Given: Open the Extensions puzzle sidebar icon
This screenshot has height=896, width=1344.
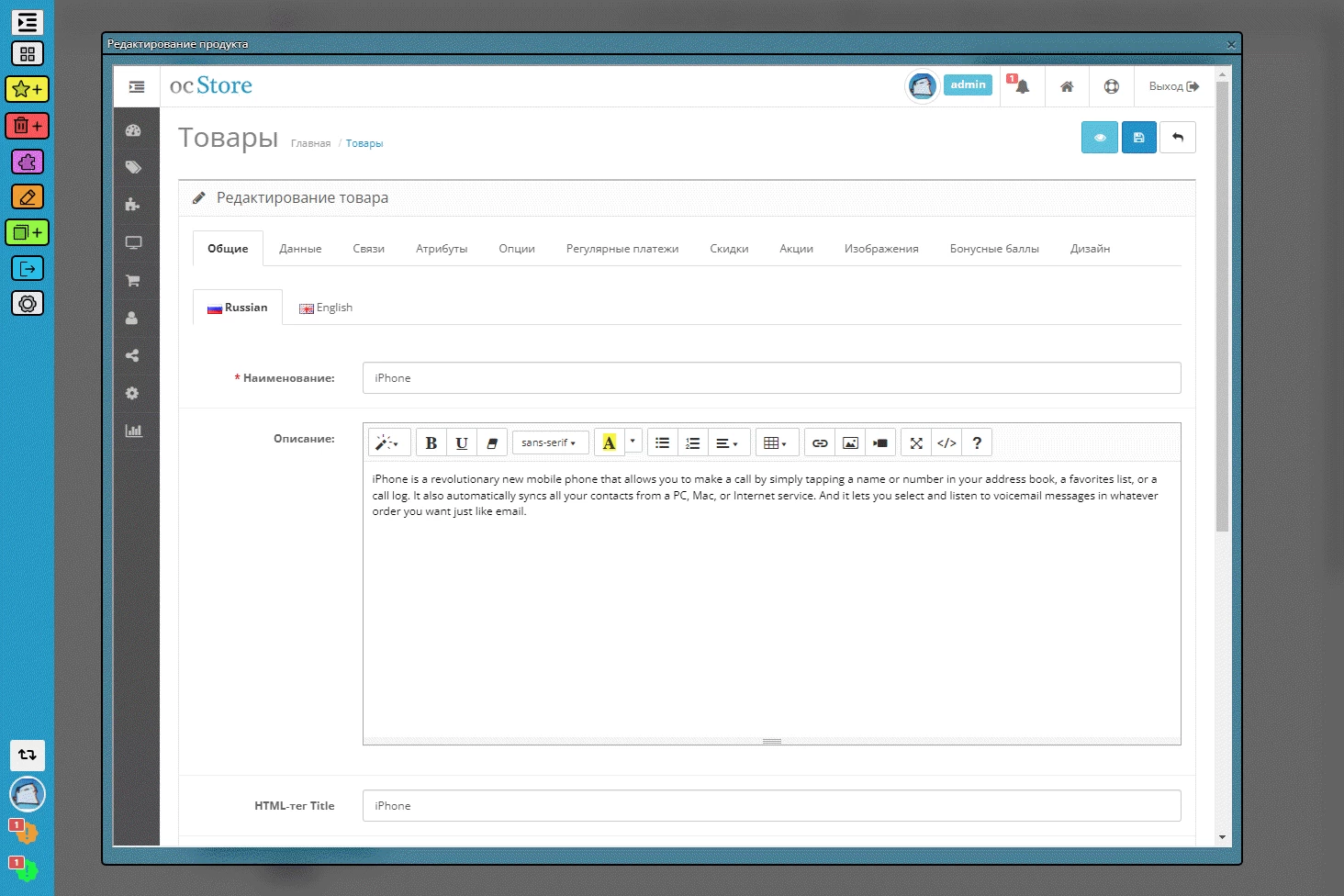Looking at the screenshot, I should point(133,205).
